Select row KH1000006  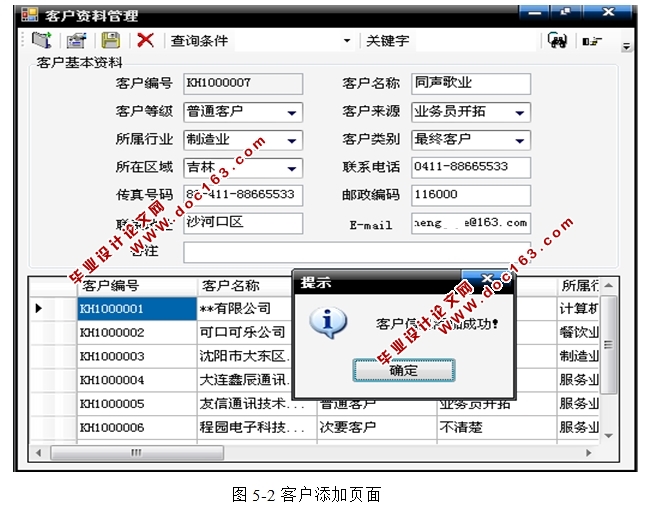click(x=137, y=428)
